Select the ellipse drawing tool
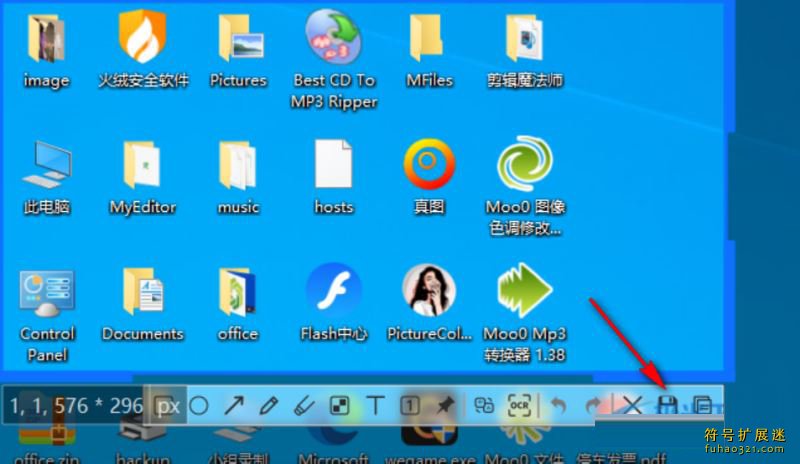Screen dimensions: 800x464 (199, 405)
